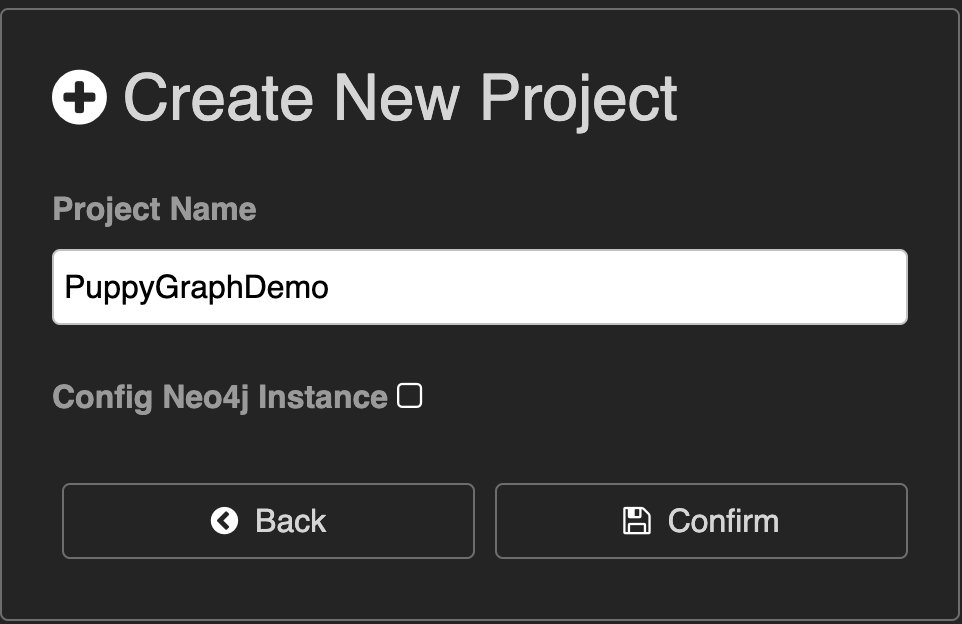Go back using the Back button
The height and width of the screenshot is (624, 962).
click(x=268, y=521)
